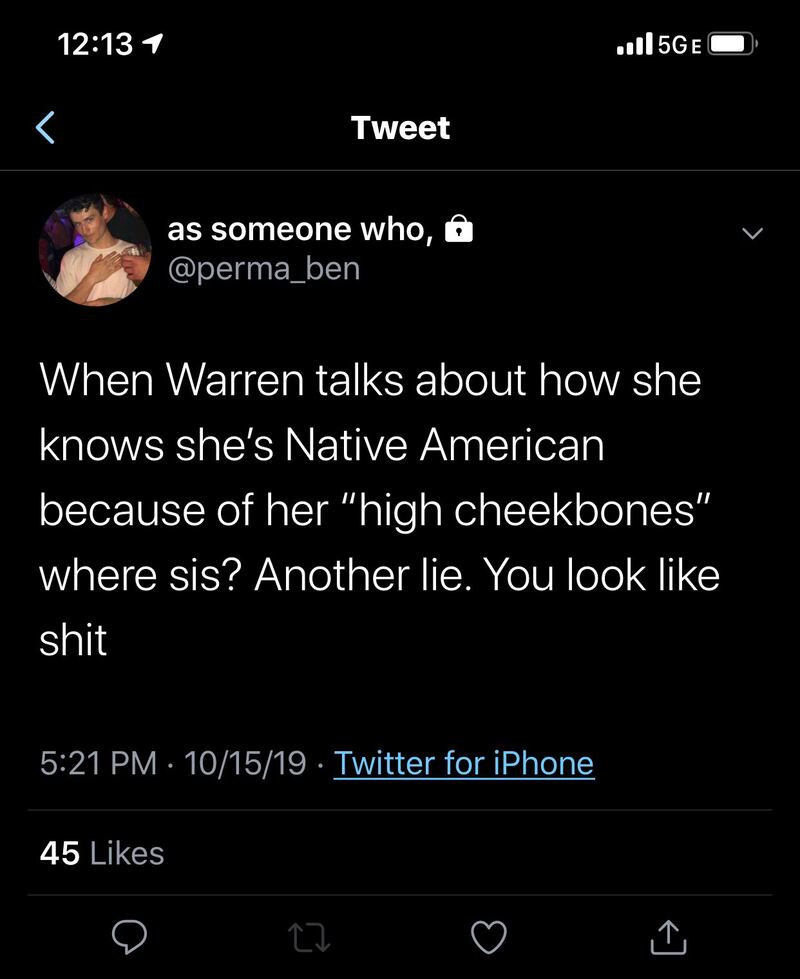Image resolution: width=800 pixels, height=979 pixels.
Task: Tap the cellular signal bars icon
Action: coord(635,44)
